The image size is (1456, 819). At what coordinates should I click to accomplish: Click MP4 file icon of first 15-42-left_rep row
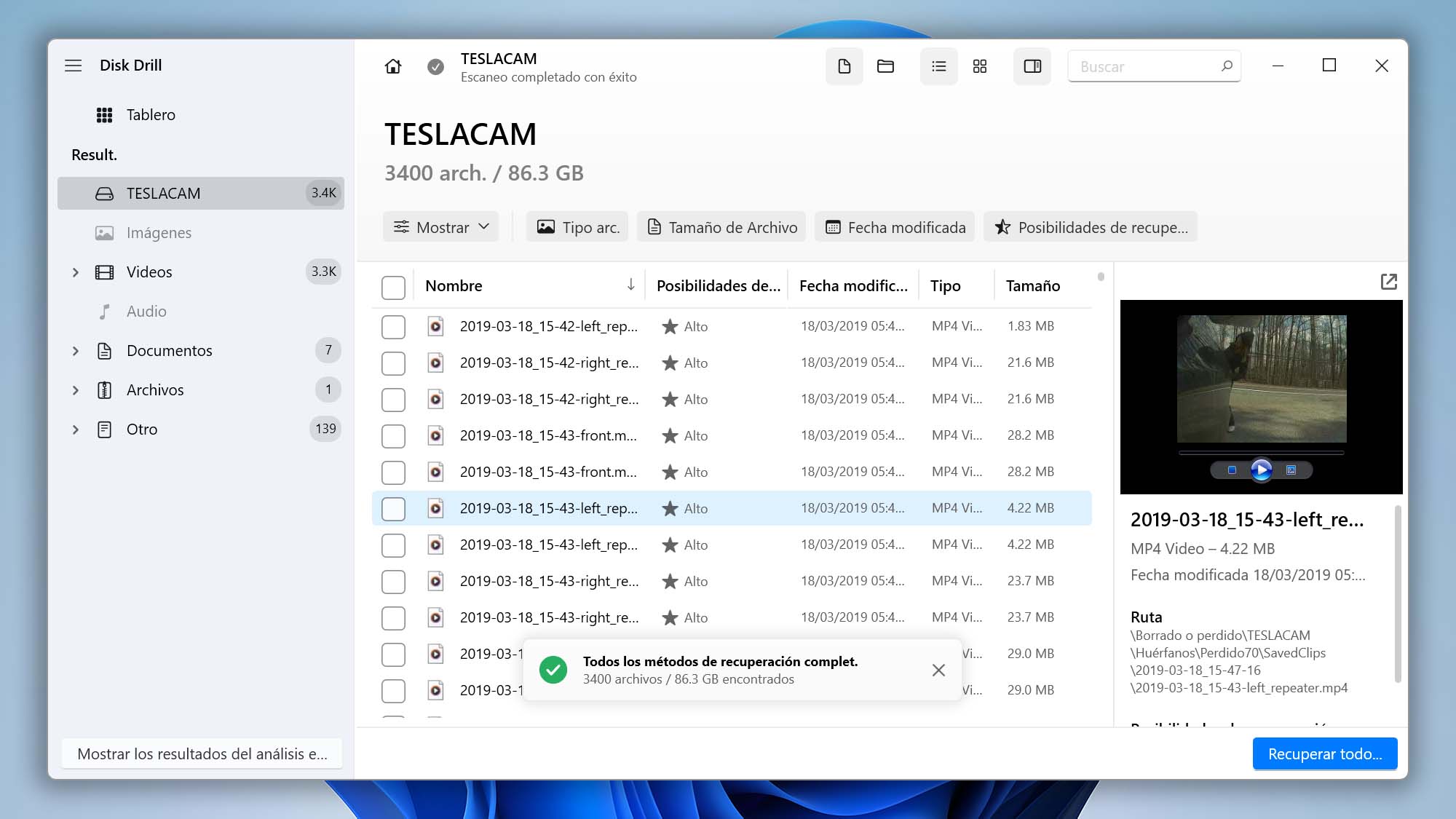click(x=435, y=326)
